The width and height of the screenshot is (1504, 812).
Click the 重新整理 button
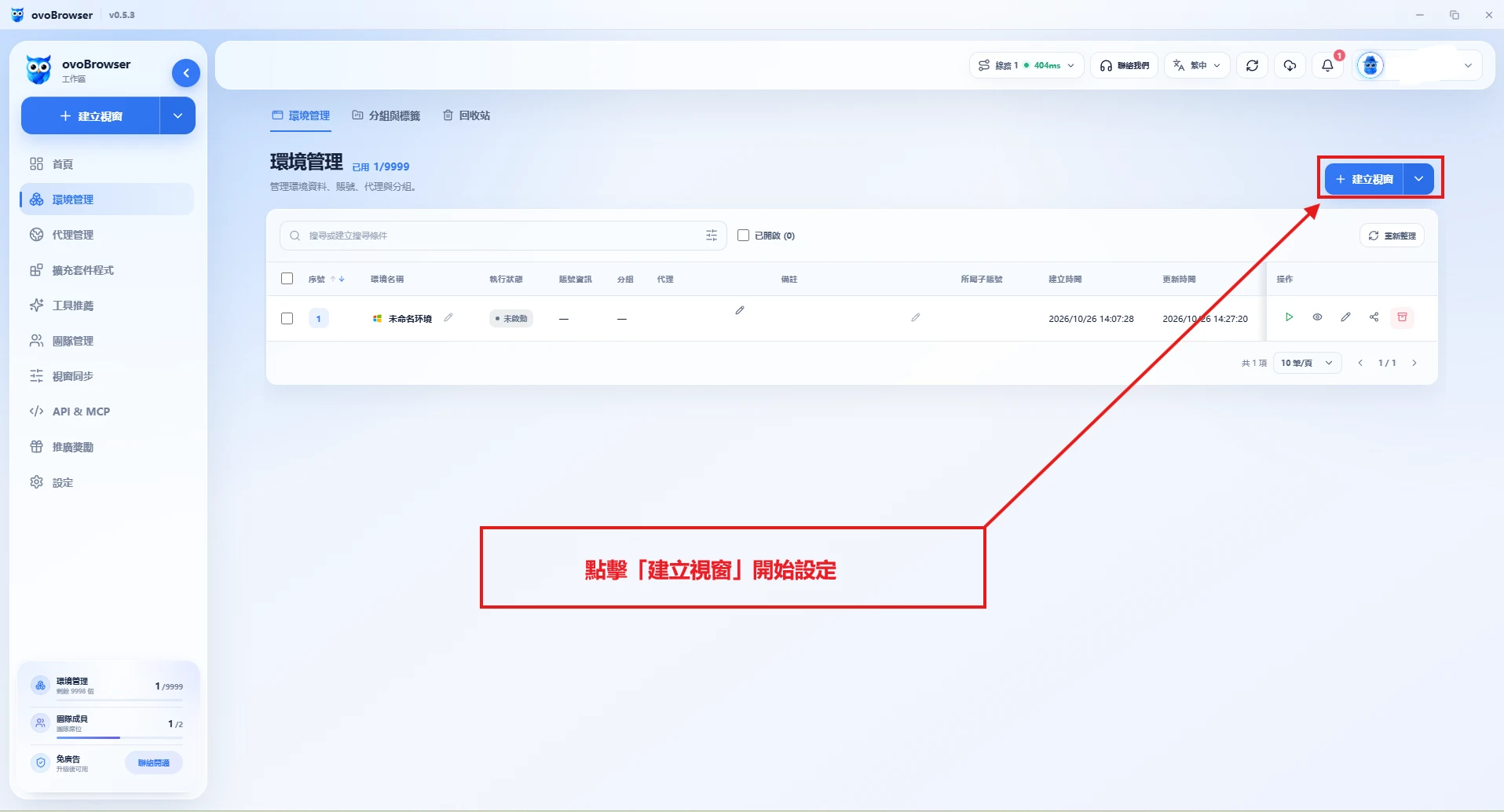(1392, 236)
